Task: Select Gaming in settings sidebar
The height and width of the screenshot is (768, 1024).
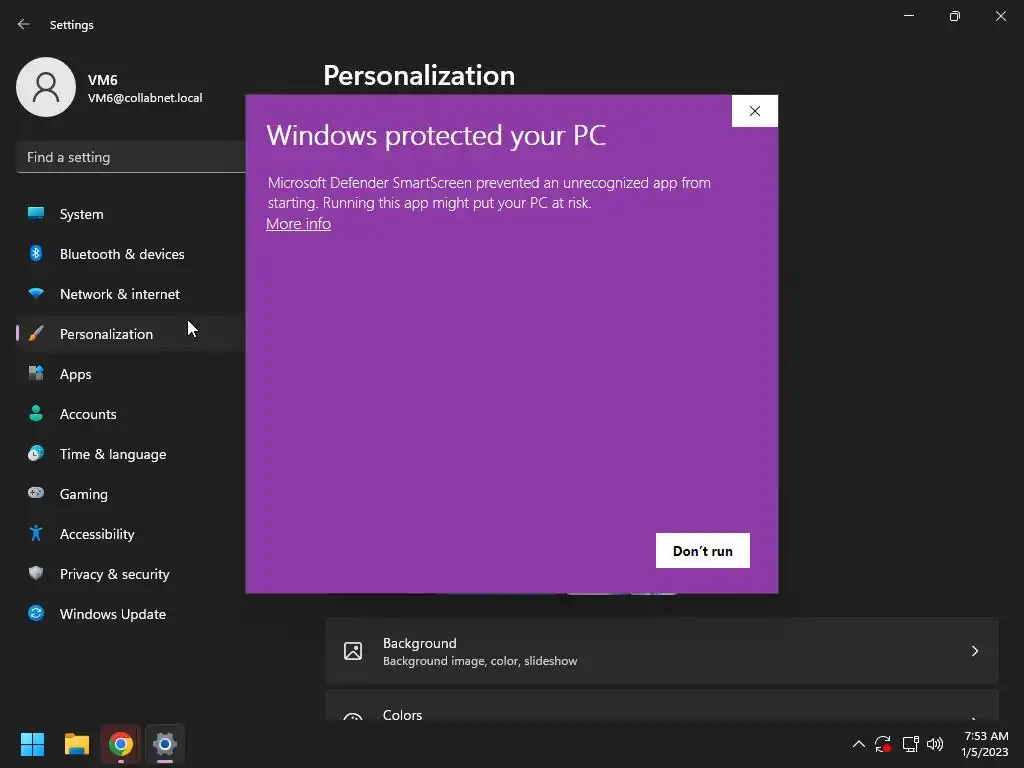Action: [x=131, y=494]
